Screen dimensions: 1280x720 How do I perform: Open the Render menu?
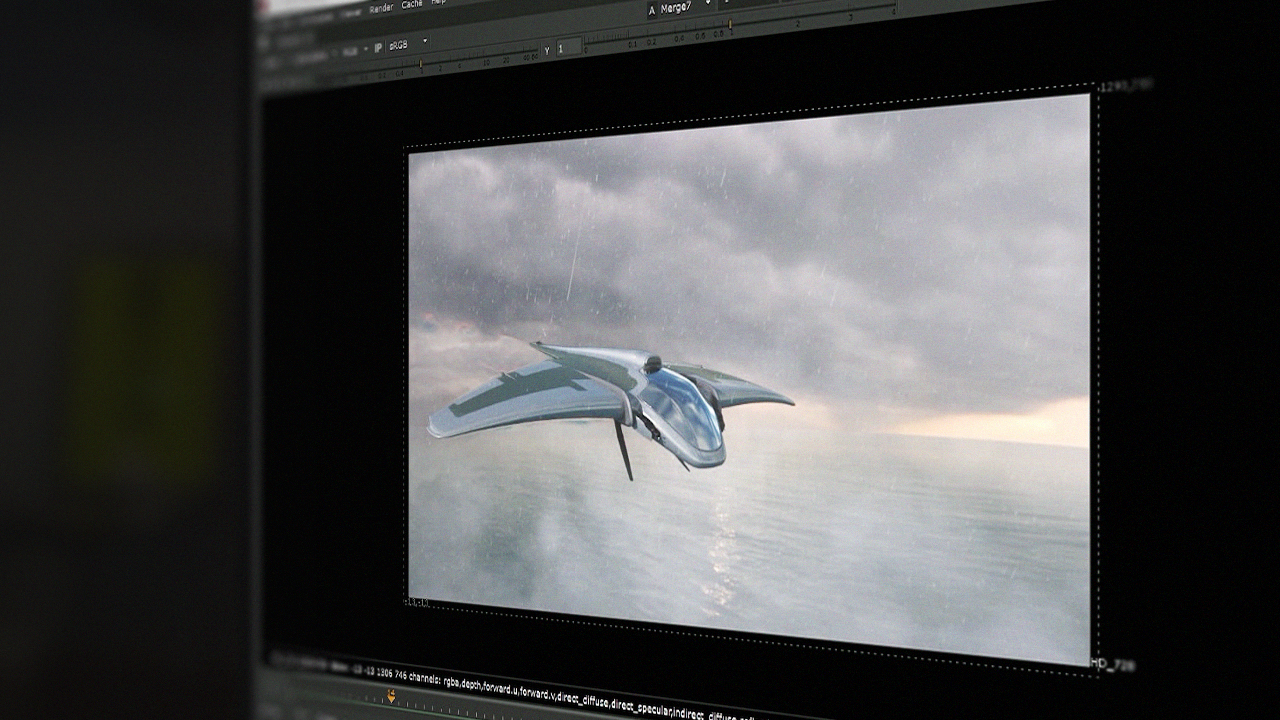coord(381,8)
